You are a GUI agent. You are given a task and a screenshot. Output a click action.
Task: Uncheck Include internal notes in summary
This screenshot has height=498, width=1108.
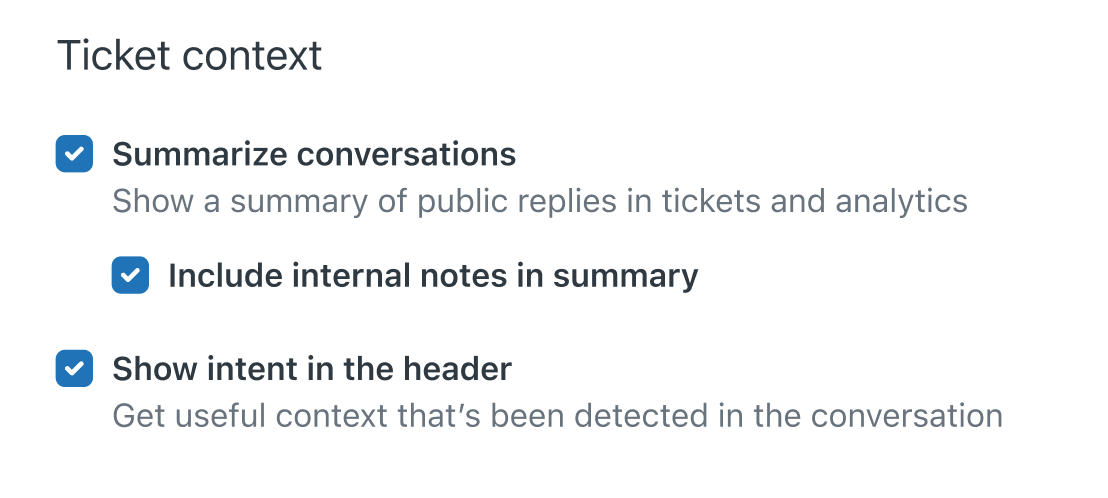(x=130, y=275)
